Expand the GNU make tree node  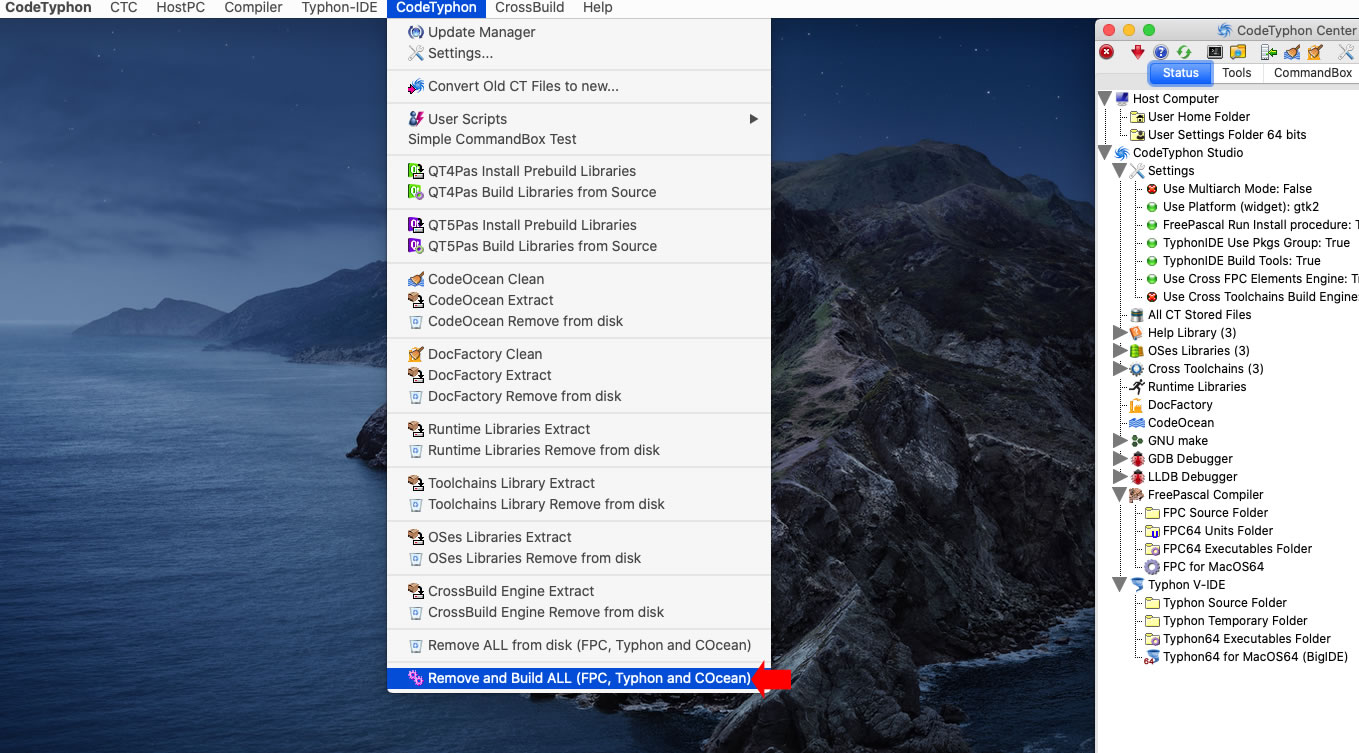point(1120,441)
